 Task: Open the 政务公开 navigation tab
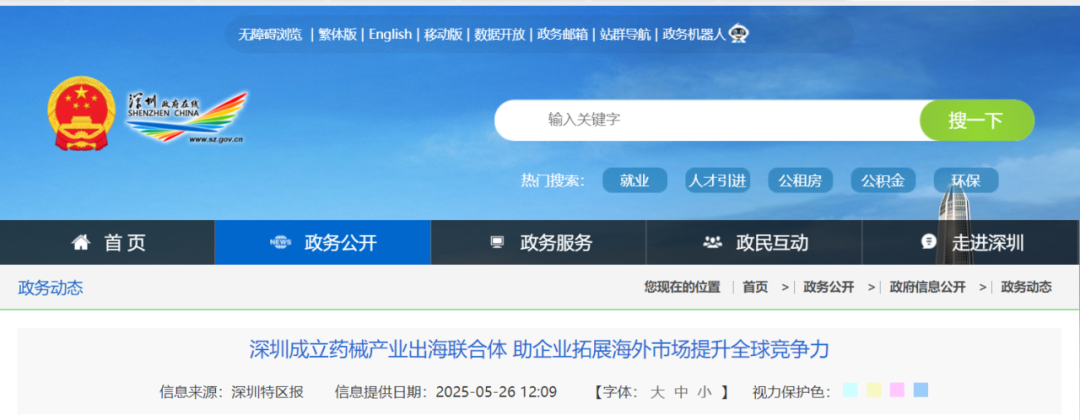(x=323, y=242)
